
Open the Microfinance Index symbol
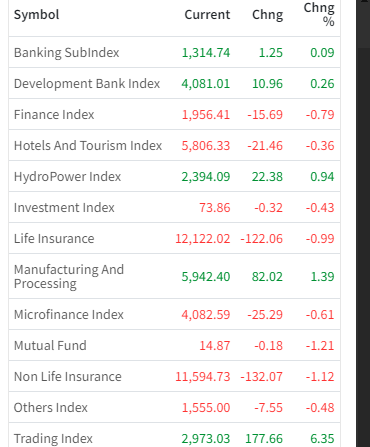(69, 315)
